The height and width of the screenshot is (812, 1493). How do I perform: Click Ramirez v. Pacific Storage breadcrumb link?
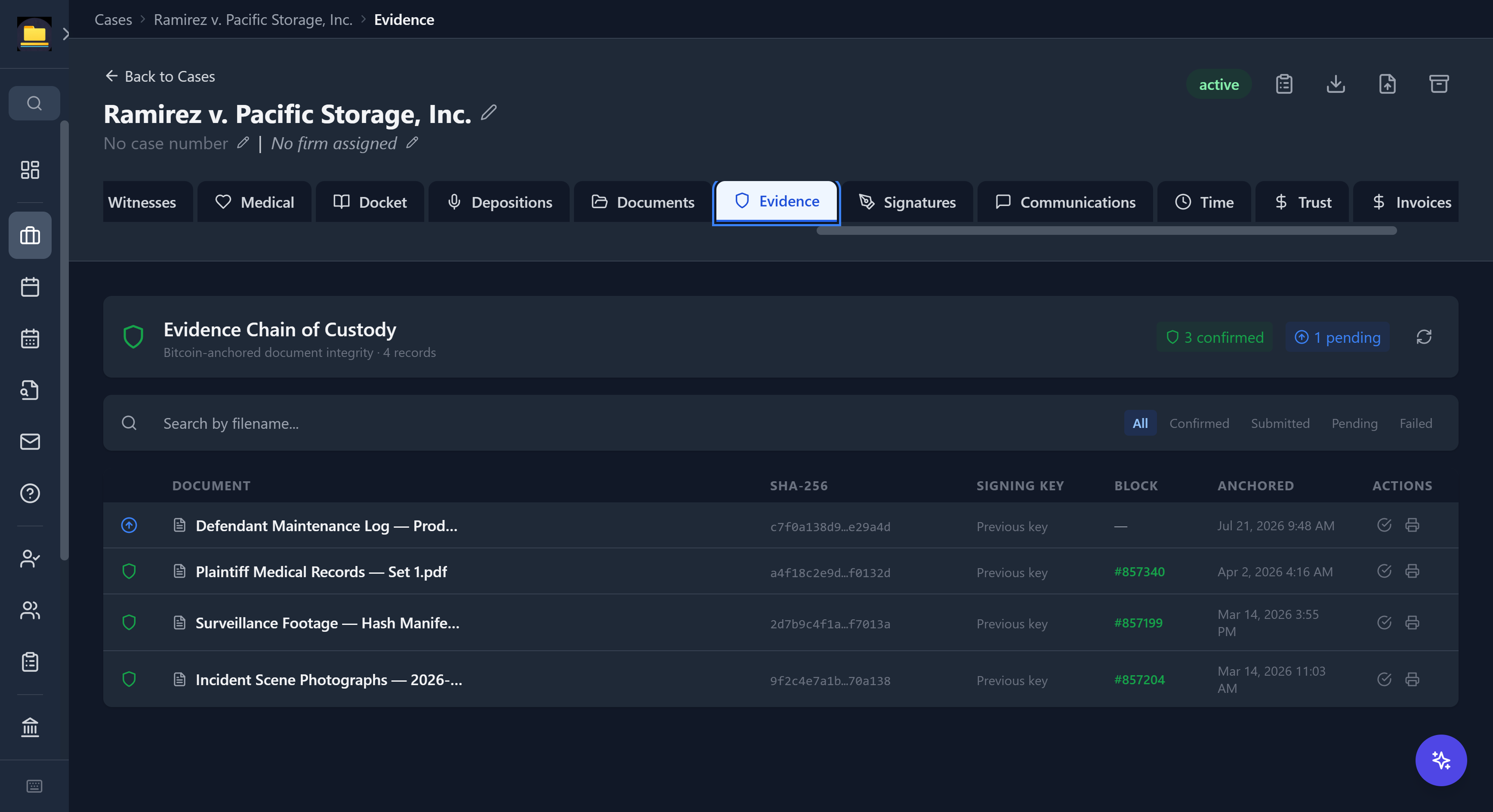tap(253, 20)
